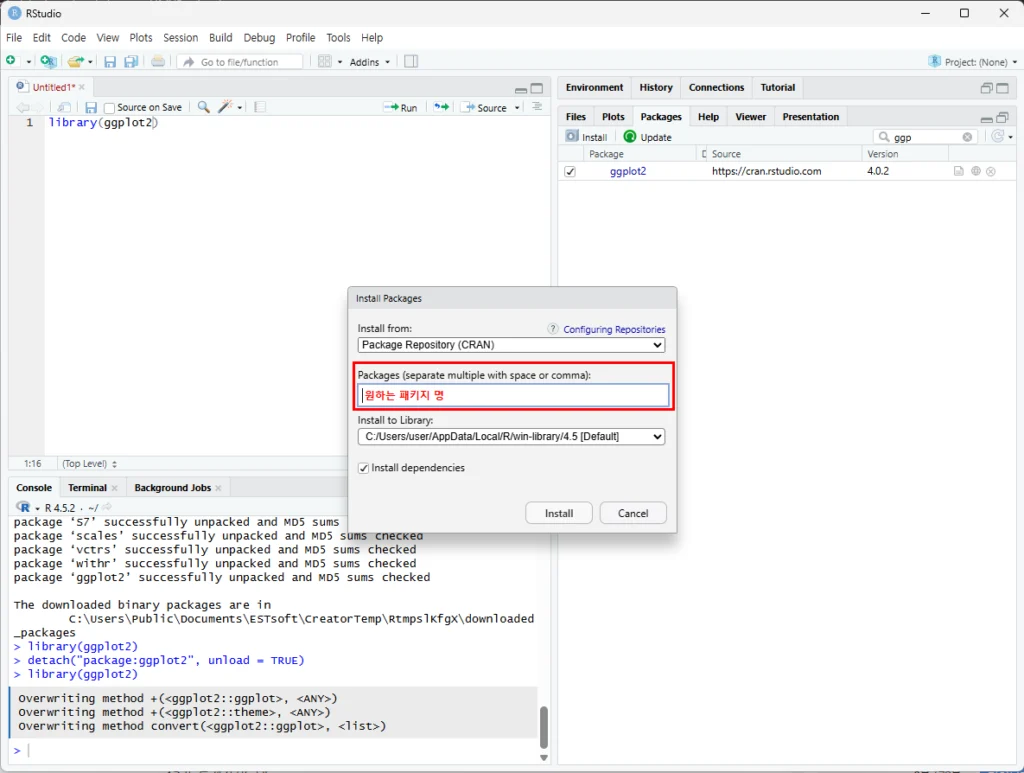Viewport: 1024px width, 773px height.
Task: Open the Configuring Repositories link
Action: (614, 329)
